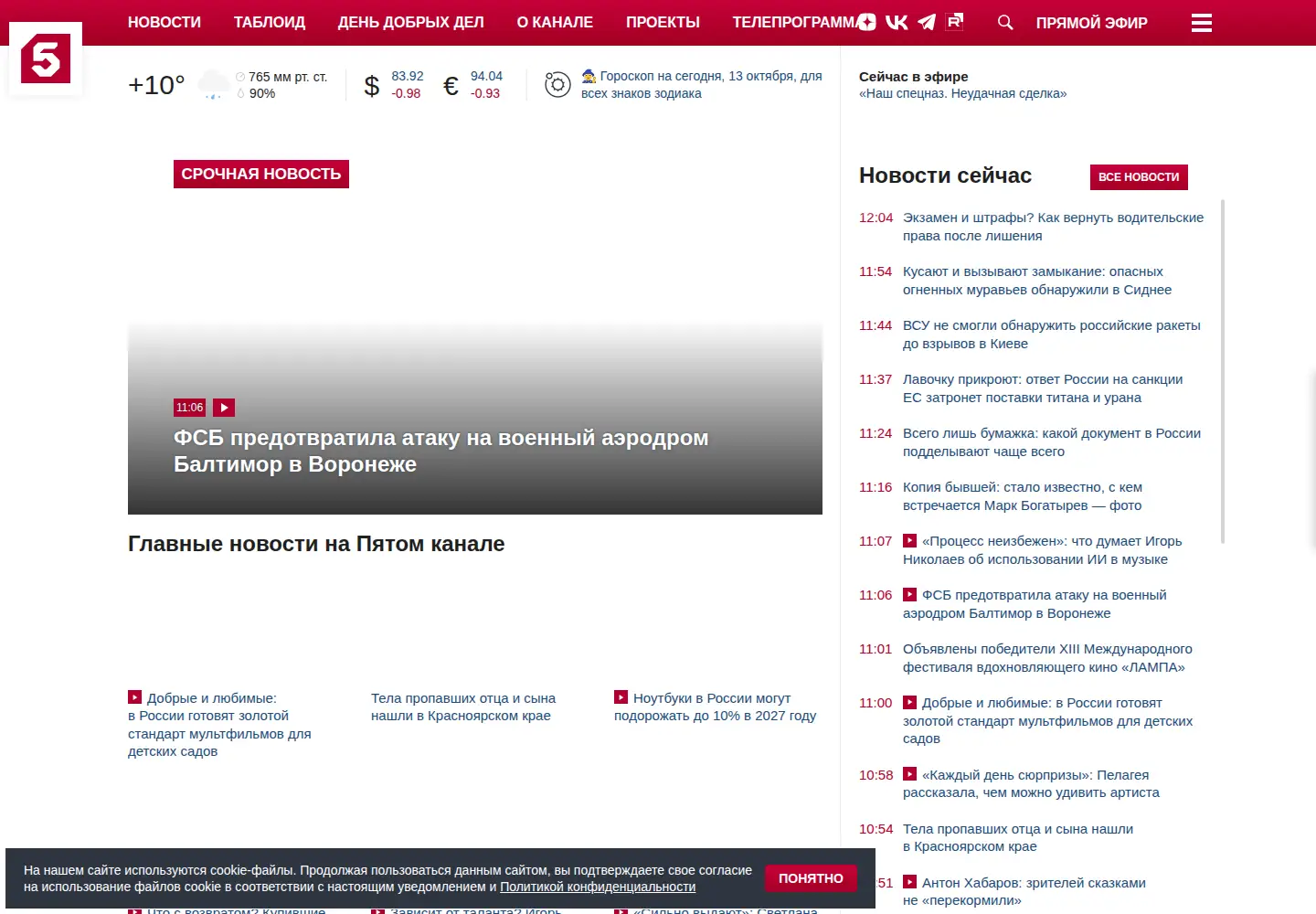
Task: Click the СРОЧНАЯ НОВОСТЬ label
Action: click(x=261, y=174)
